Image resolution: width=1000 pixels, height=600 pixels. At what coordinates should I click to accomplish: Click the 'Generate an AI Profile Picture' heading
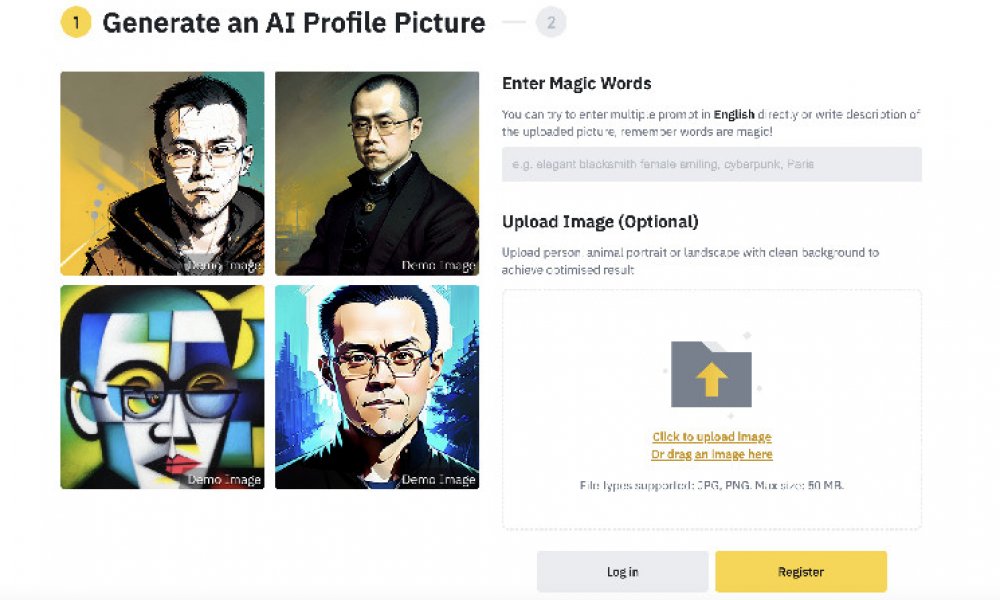[294, 23]
